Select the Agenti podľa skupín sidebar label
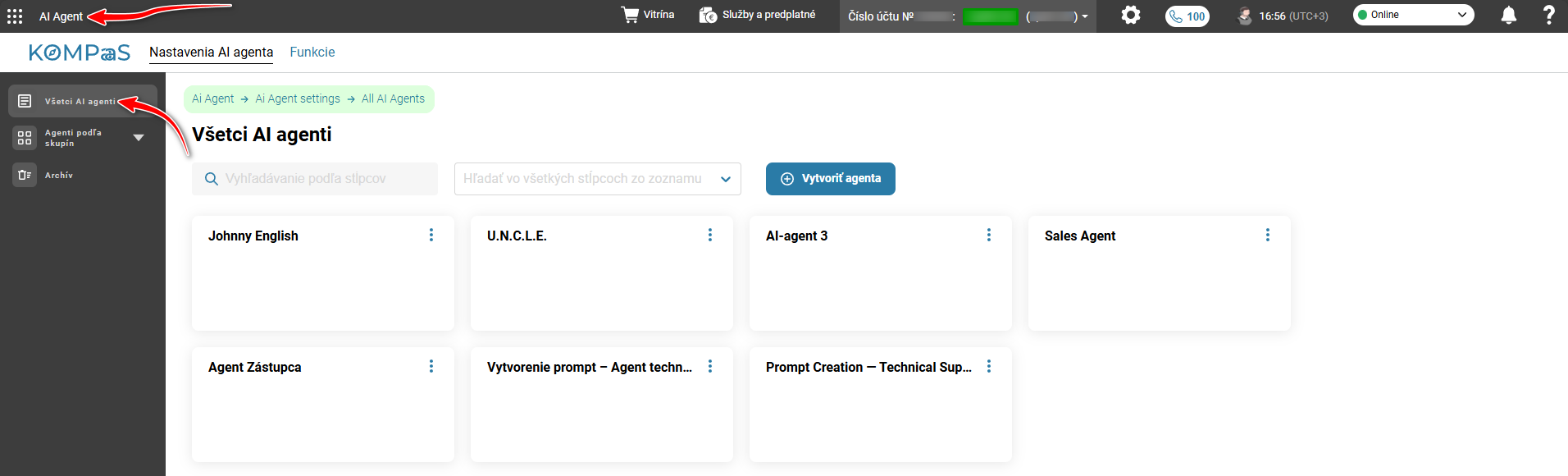Screen dimensions: 1568x476 coord(73,138)
